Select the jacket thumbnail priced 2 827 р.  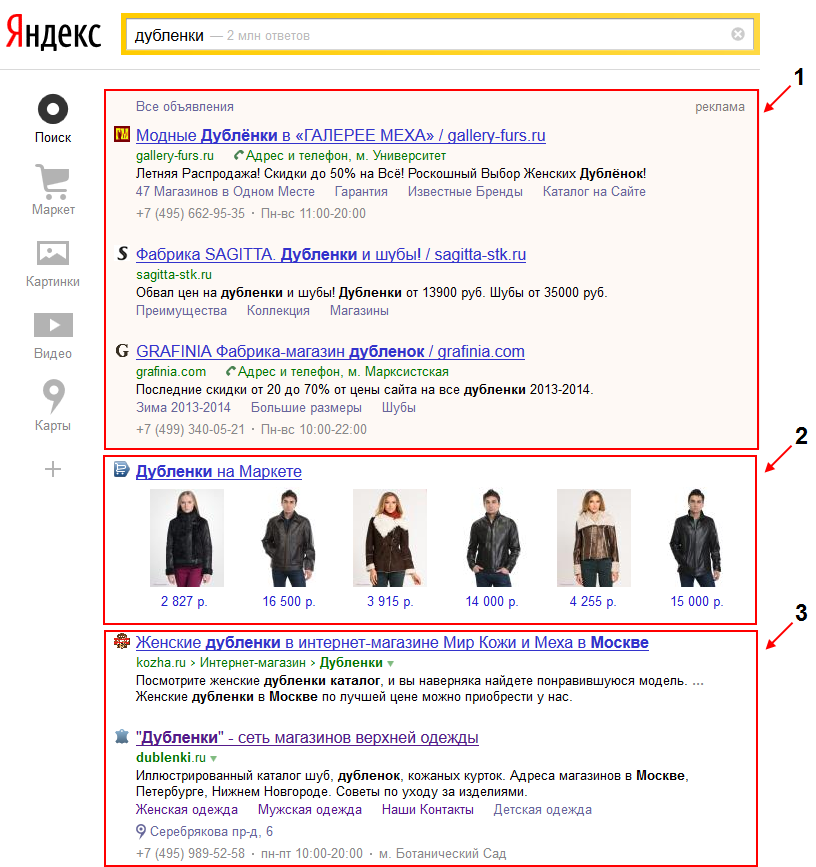(x=187, y=537)
